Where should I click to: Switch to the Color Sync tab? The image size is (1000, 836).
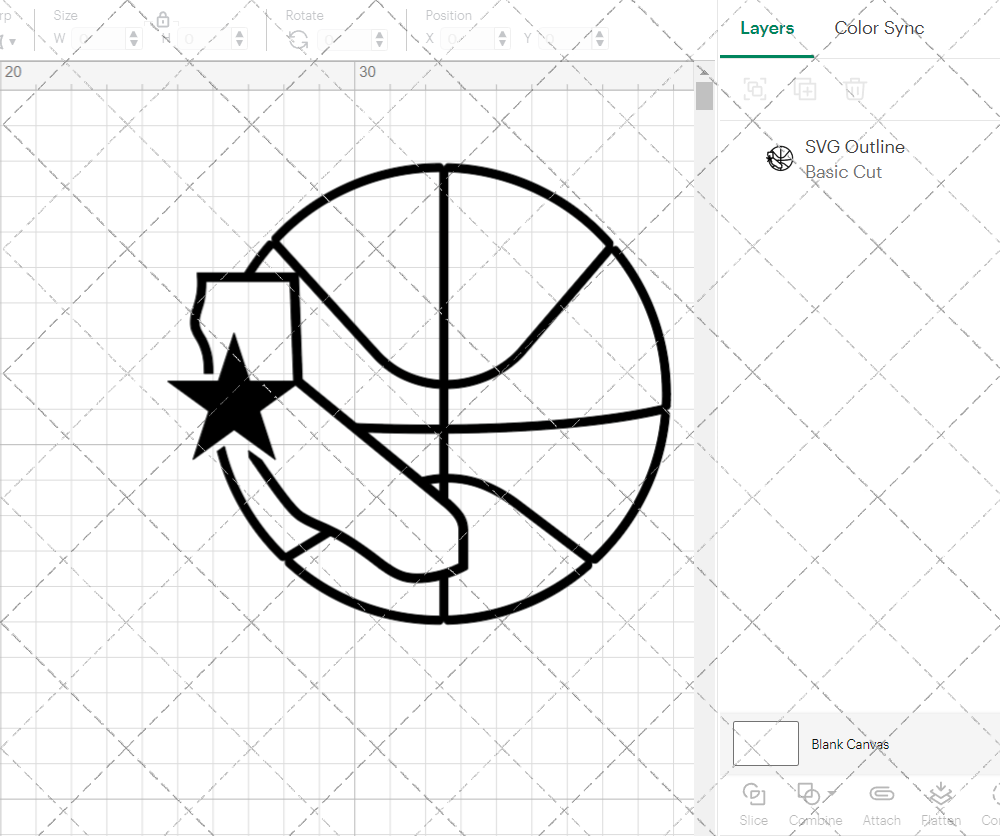point(879,28)
